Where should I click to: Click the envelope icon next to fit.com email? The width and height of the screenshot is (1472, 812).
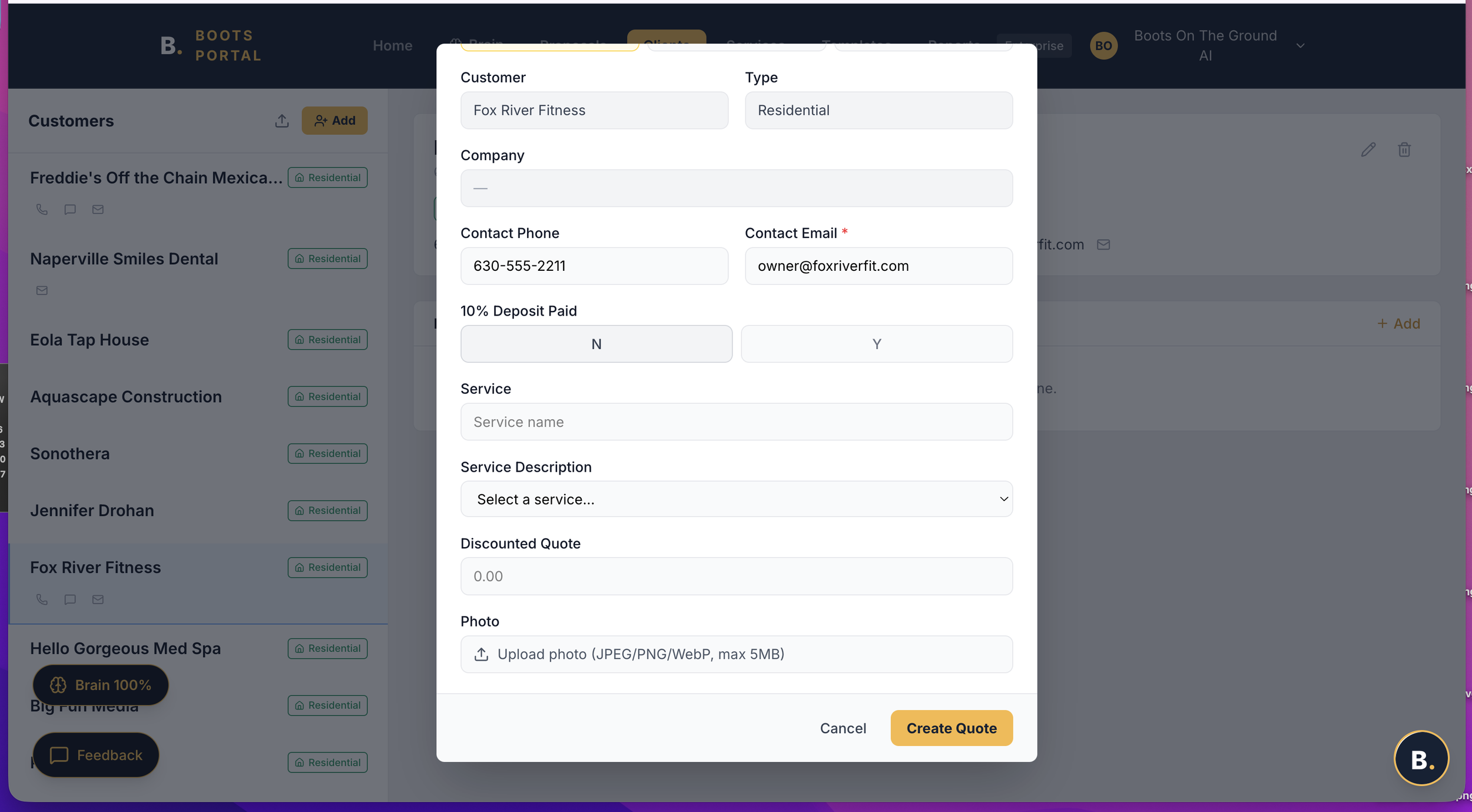point(1103,244)
